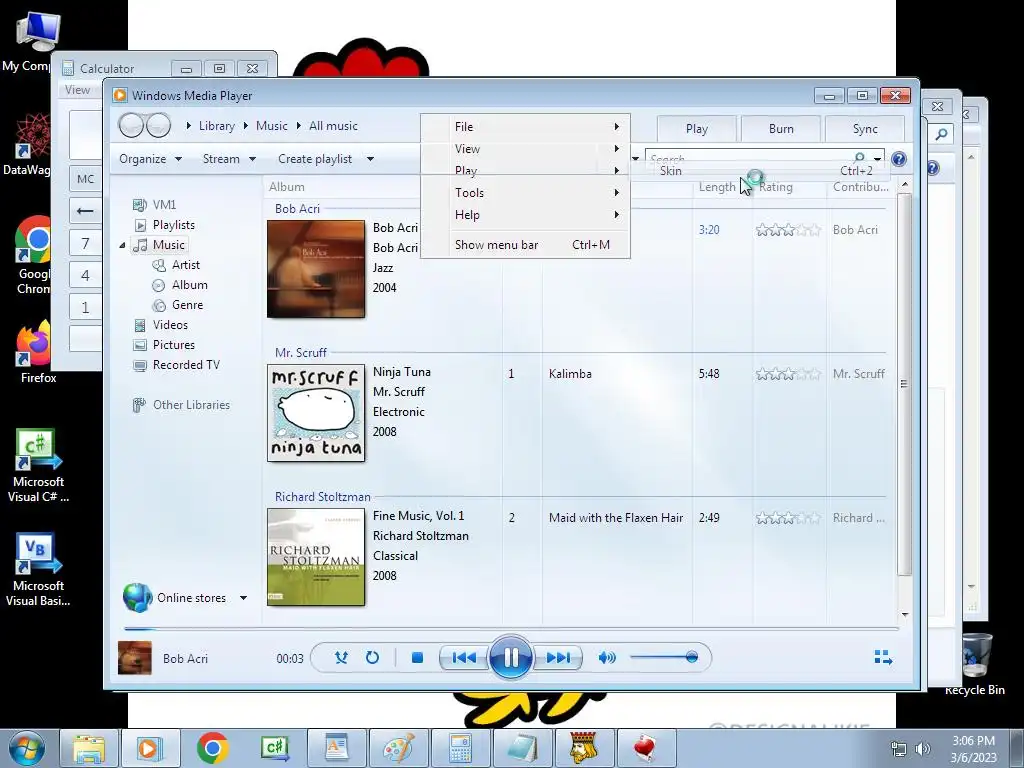This screenshot has height=768, width=1024.
Task: Open Calculator from the taskbar
Action: pyautogui.click(x=460, y=748)
